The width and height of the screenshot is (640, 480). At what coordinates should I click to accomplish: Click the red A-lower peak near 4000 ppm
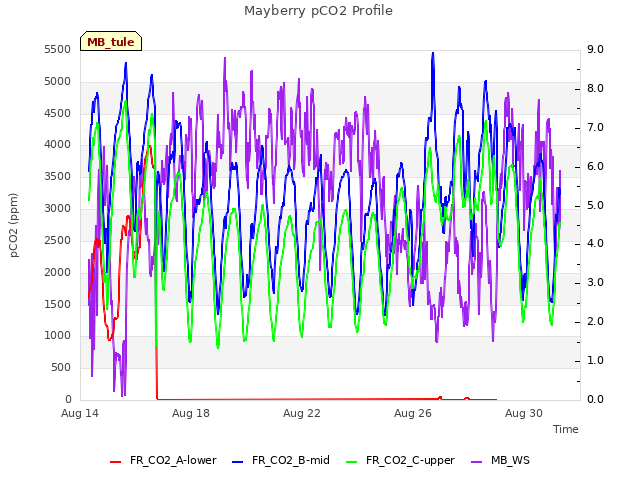point(150,147)
